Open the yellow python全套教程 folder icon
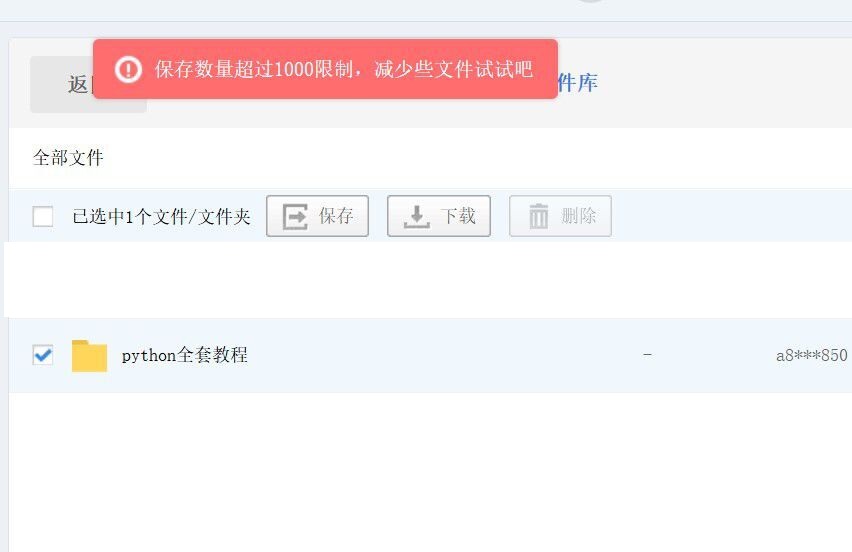852x552 pixels. tap(89, 356)
